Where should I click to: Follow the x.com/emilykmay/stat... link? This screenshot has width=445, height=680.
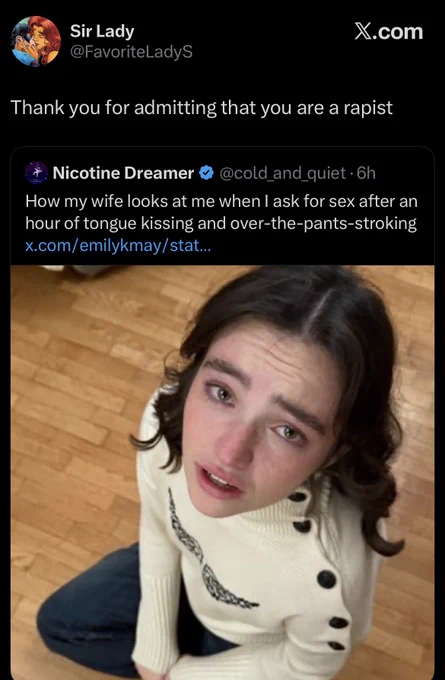point(118,245)
